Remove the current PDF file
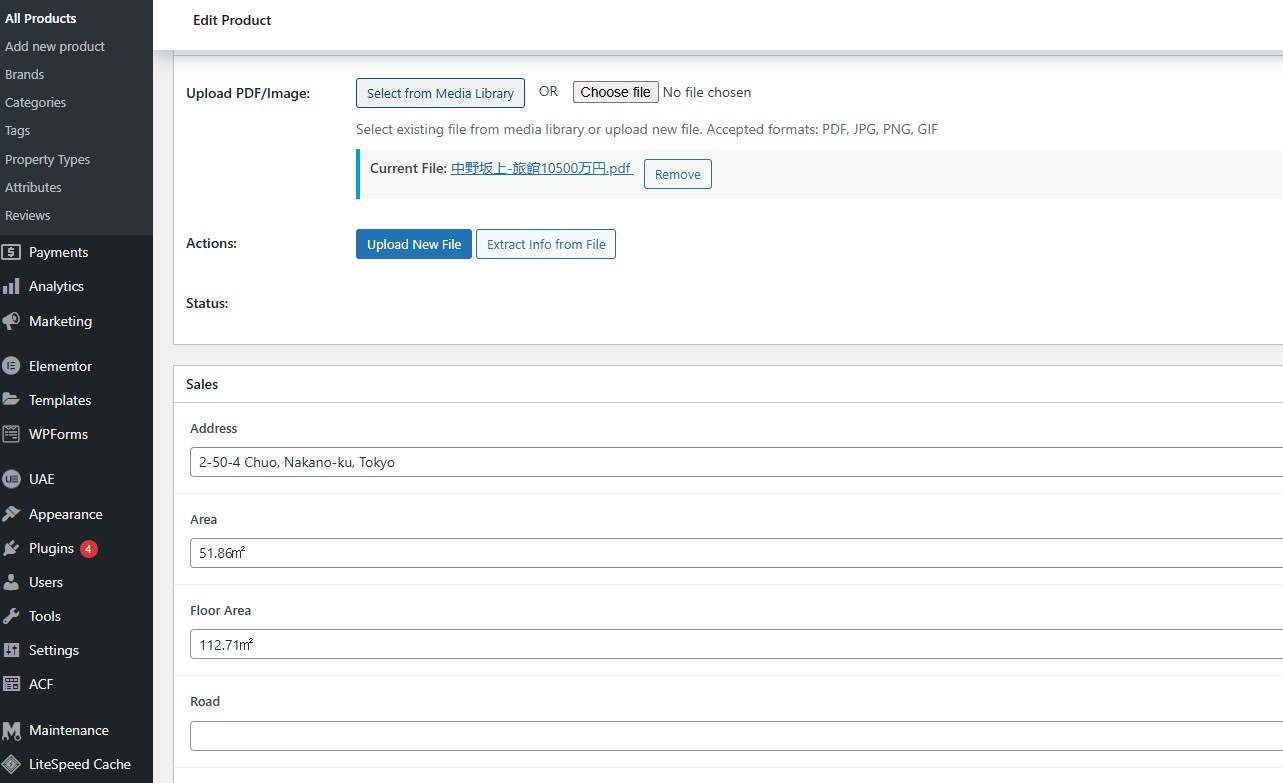Image resolution: width=1283 pixels, height=783 pixels. [x=677, y=174]
